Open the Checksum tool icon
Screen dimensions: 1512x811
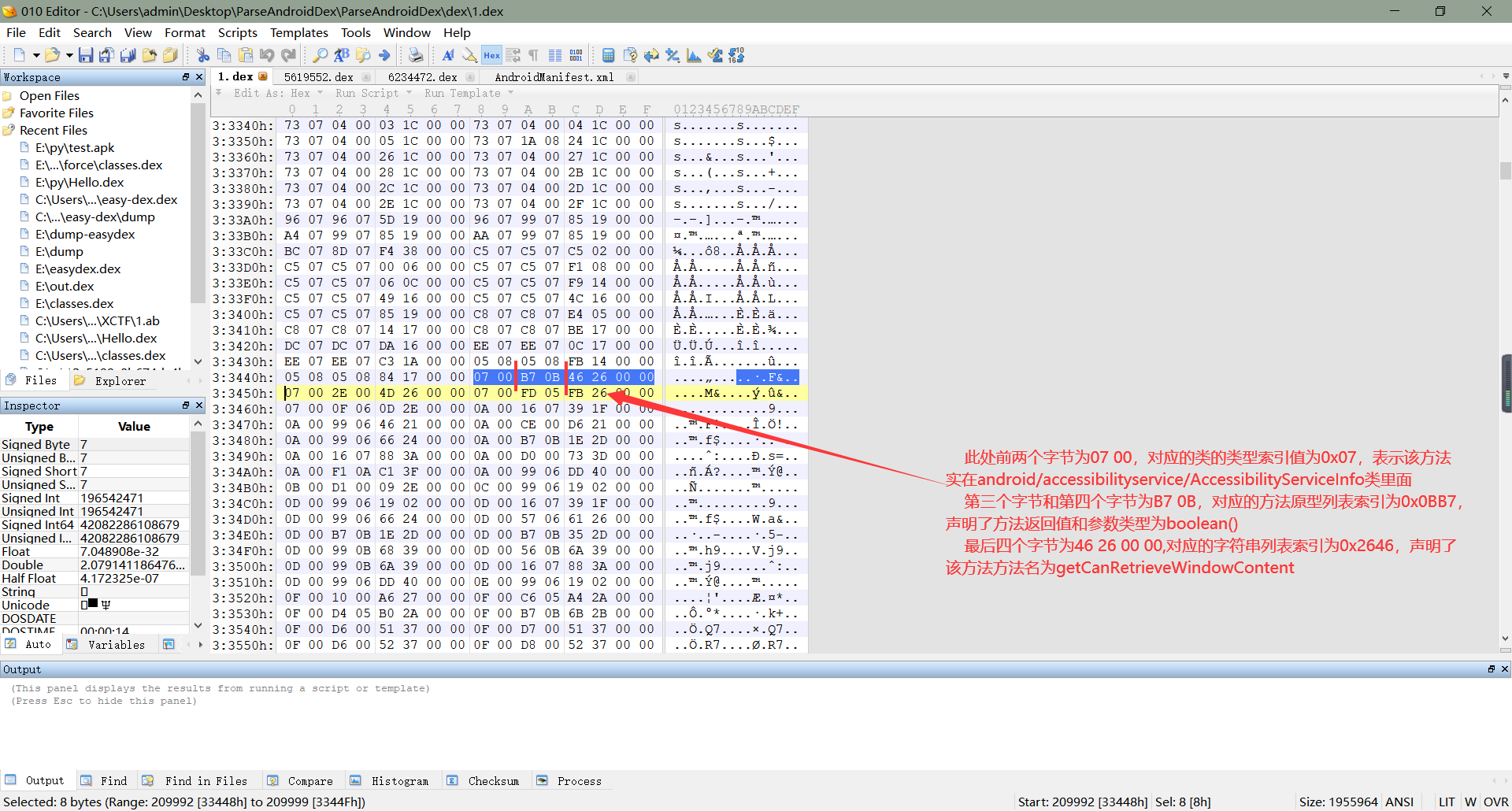[x=715, y=55]
